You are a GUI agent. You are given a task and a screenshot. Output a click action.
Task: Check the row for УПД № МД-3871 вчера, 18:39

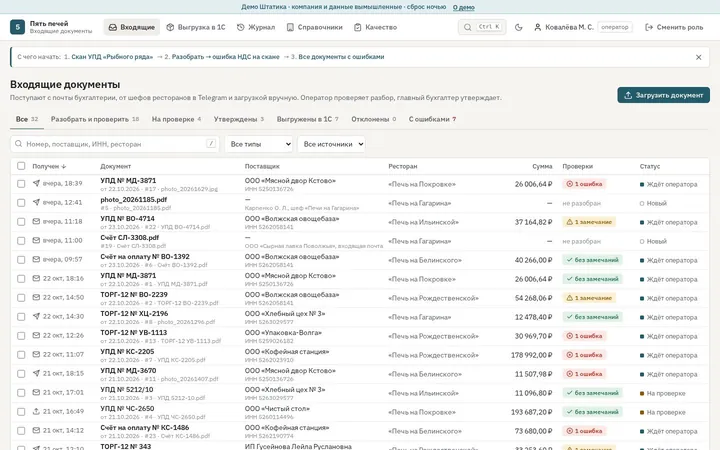point(21,184)
